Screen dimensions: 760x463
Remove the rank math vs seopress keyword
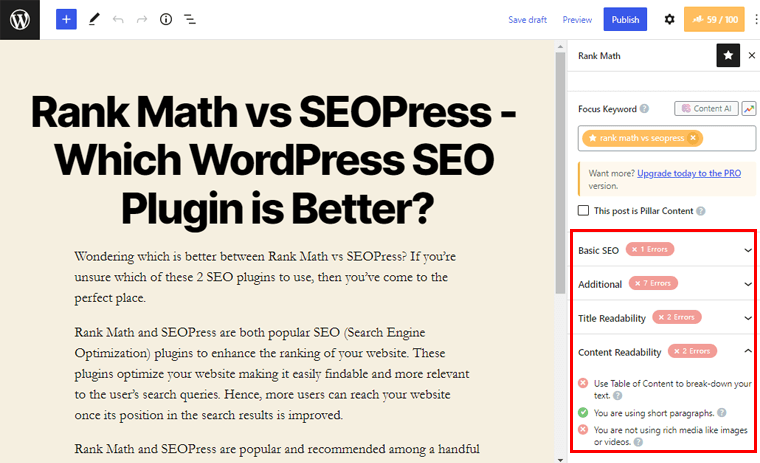(693, 138)
